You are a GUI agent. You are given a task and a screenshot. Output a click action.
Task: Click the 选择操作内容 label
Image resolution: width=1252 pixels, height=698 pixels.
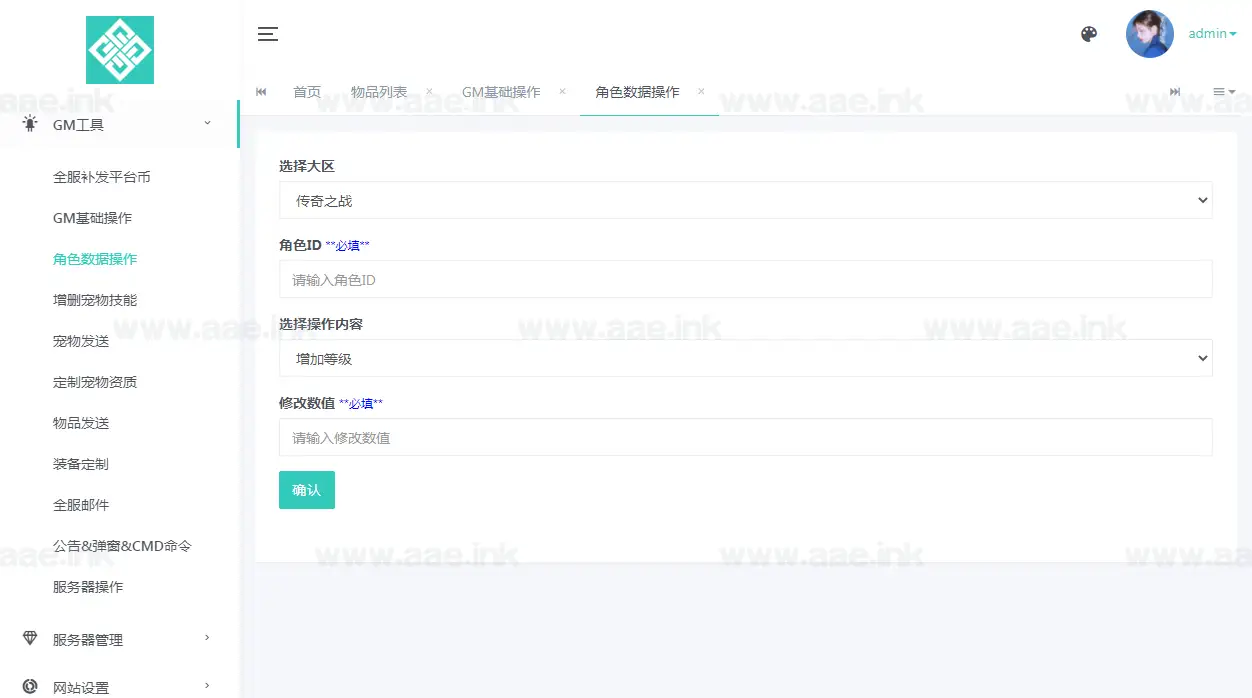(321, 324)
